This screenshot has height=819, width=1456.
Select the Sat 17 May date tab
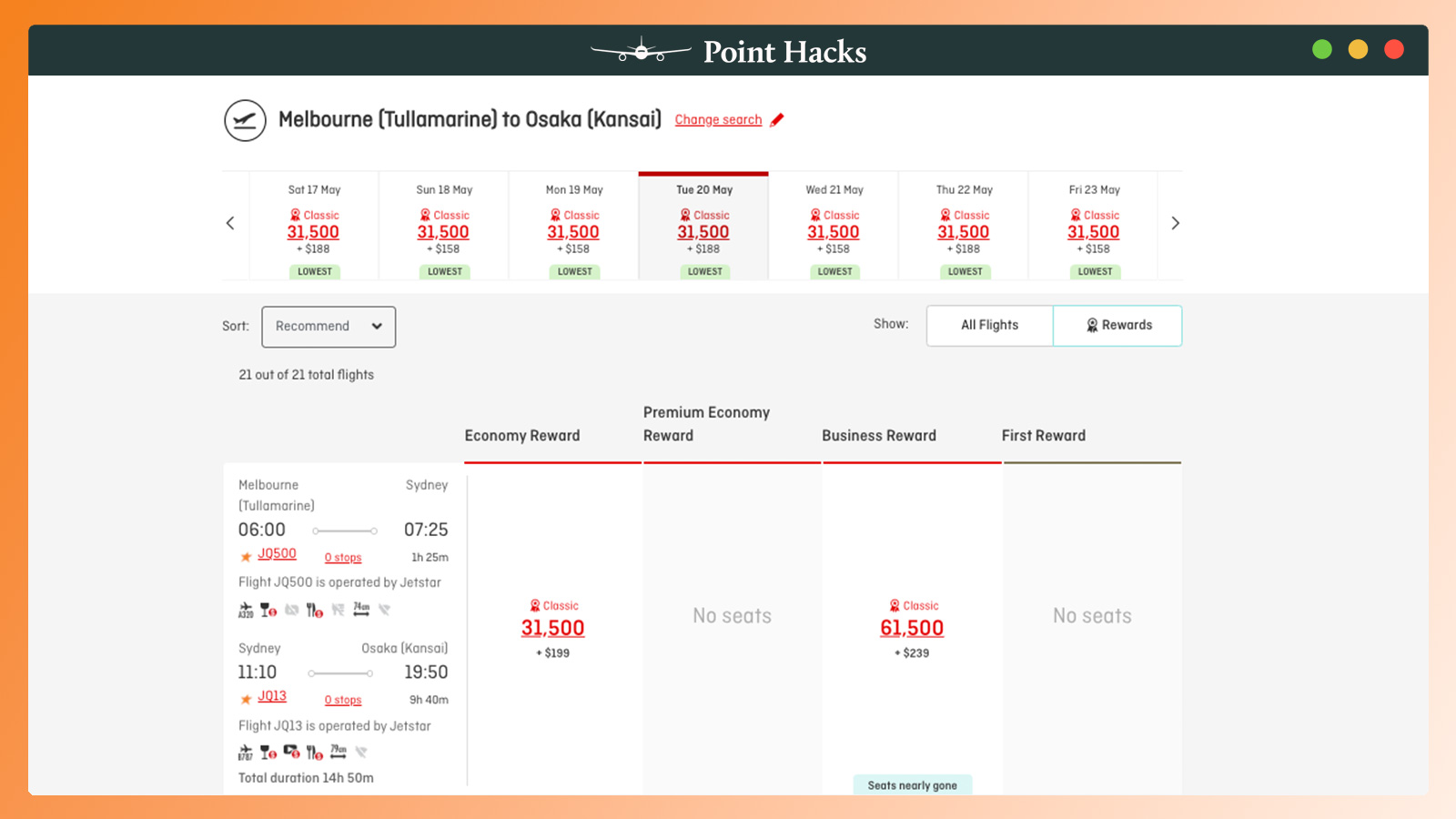[314, 226]
